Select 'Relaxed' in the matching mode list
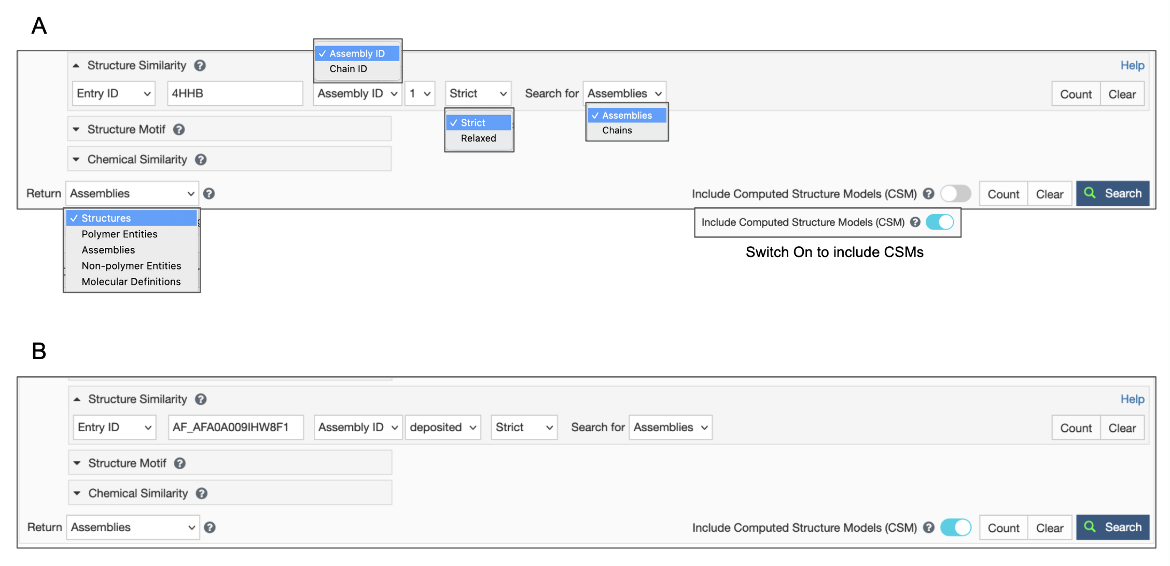Image resolution: width=1170 pixels, height=566 pixels. (x=478, y=139)
